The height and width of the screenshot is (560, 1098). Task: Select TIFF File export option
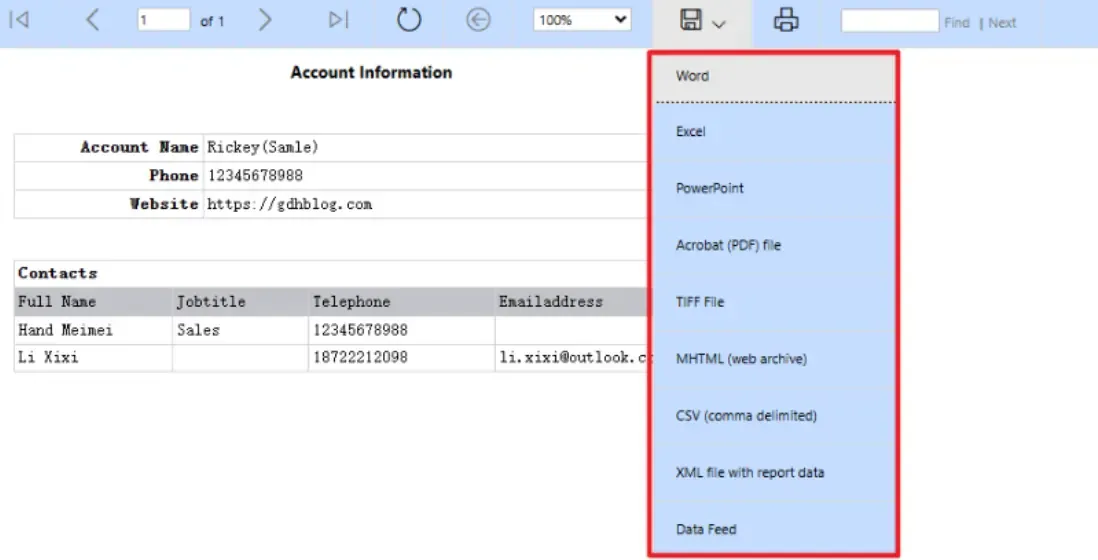pyautogui.click(x=700, y=302)
